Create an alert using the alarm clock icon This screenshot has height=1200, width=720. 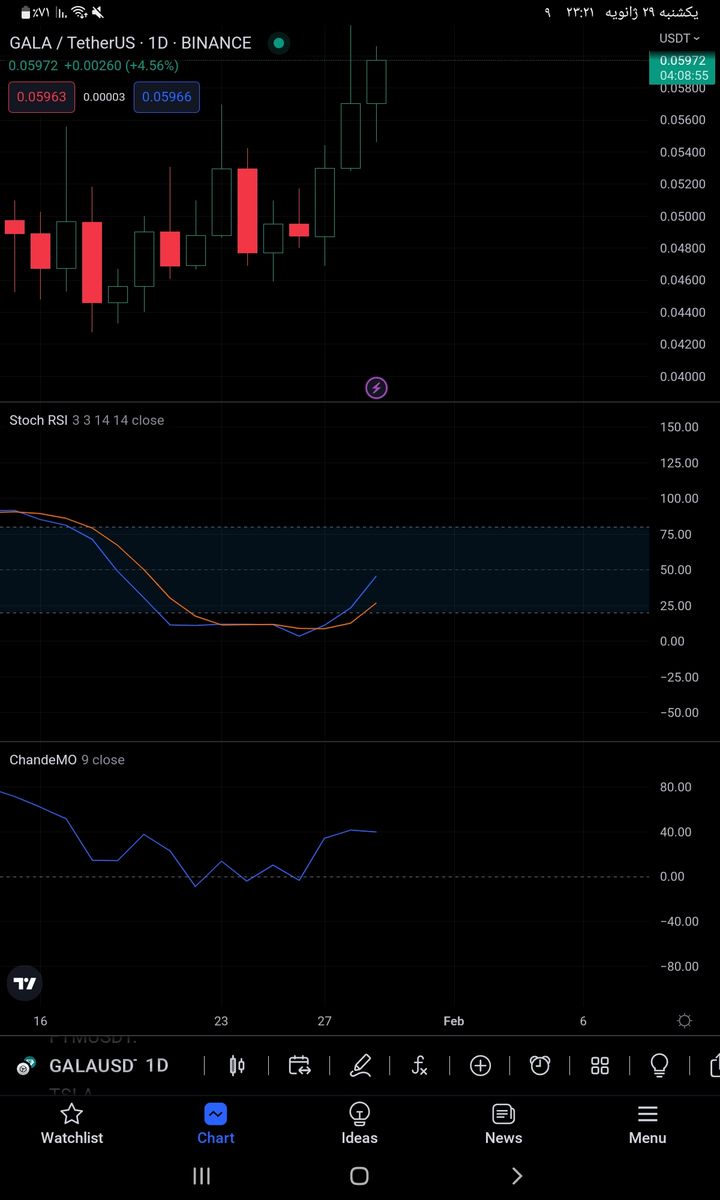(x=540, y=1065)
